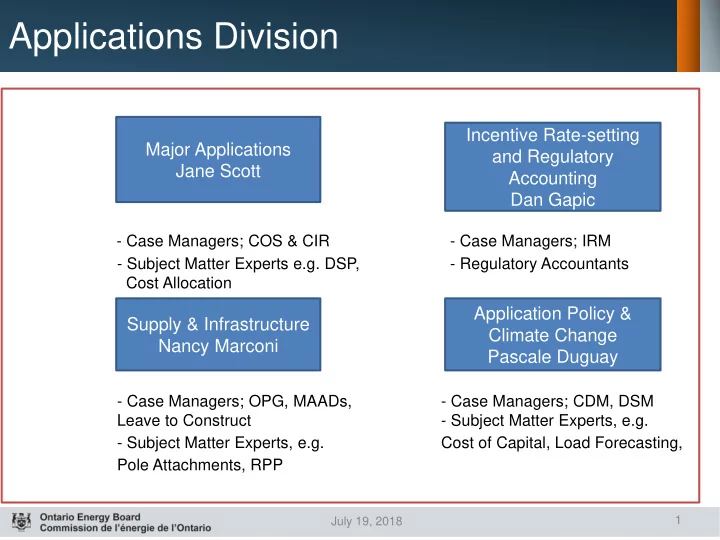720x540 pixels.
Task: Click the slide number 1 in footer
Action: click(678, 520)
